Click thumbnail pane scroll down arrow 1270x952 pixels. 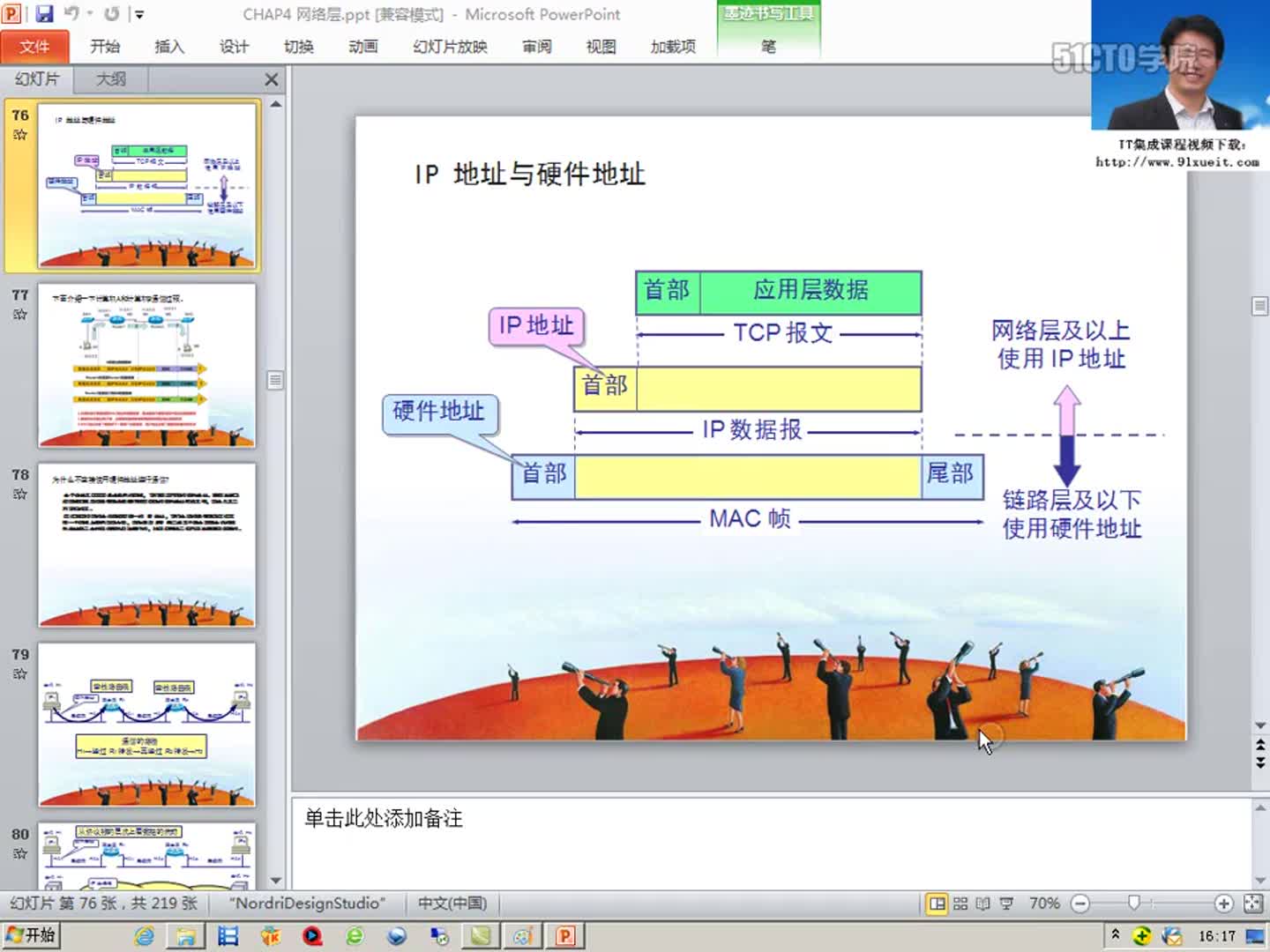[275, 881]
